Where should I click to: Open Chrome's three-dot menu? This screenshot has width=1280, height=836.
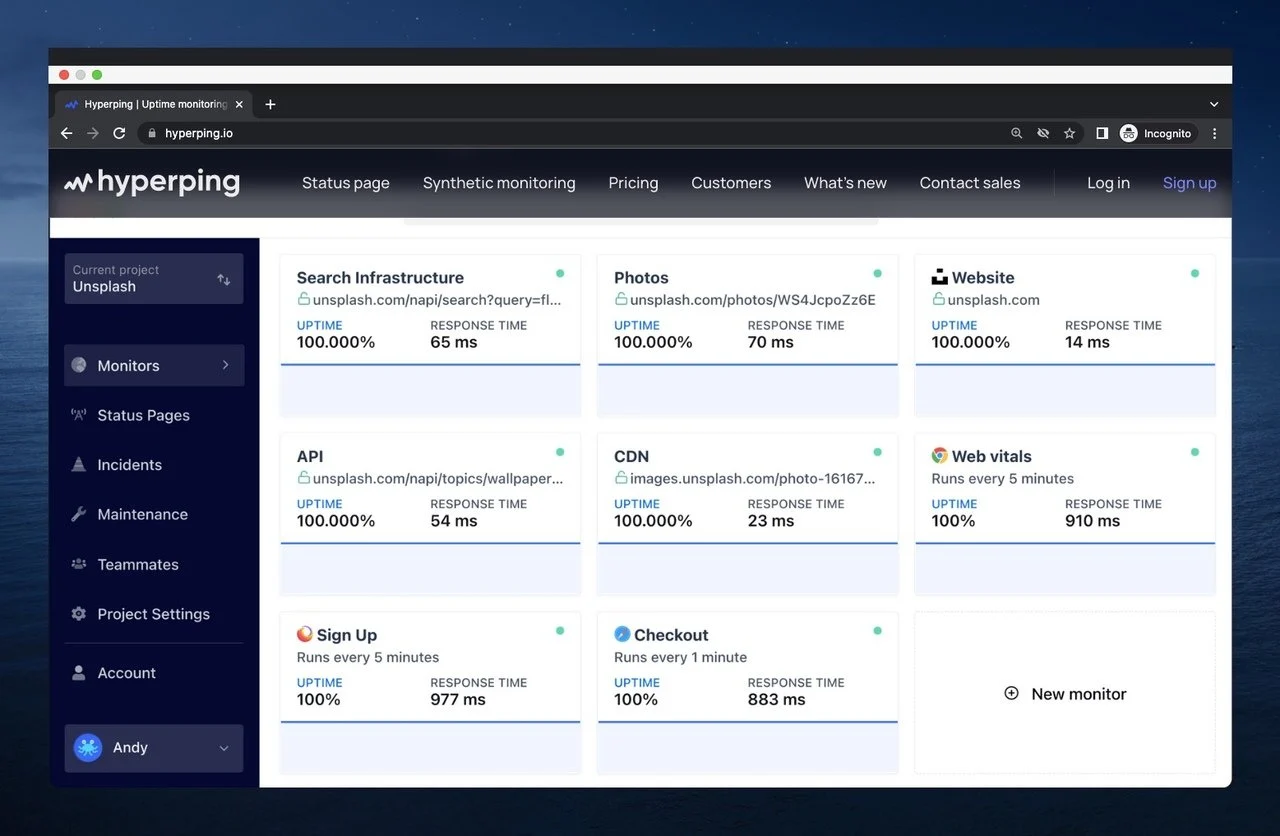coord(1215,133)
